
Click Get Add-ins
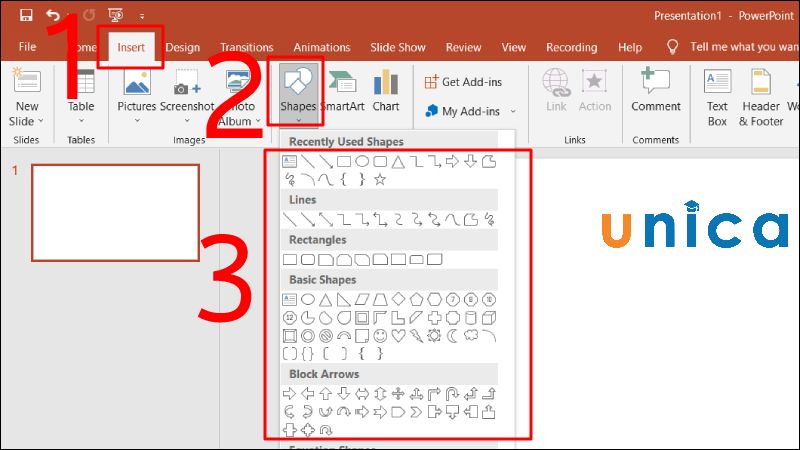463,82
